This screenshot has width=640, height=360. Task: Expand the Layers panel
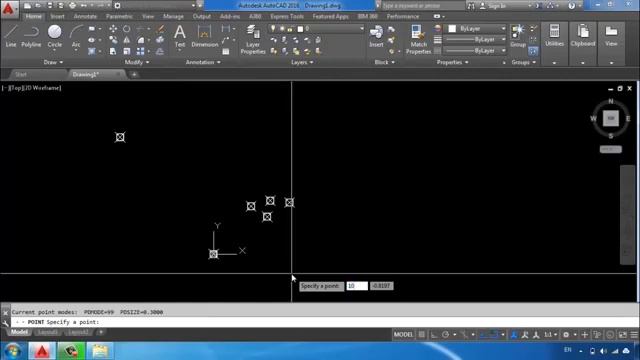coord(302,62)
